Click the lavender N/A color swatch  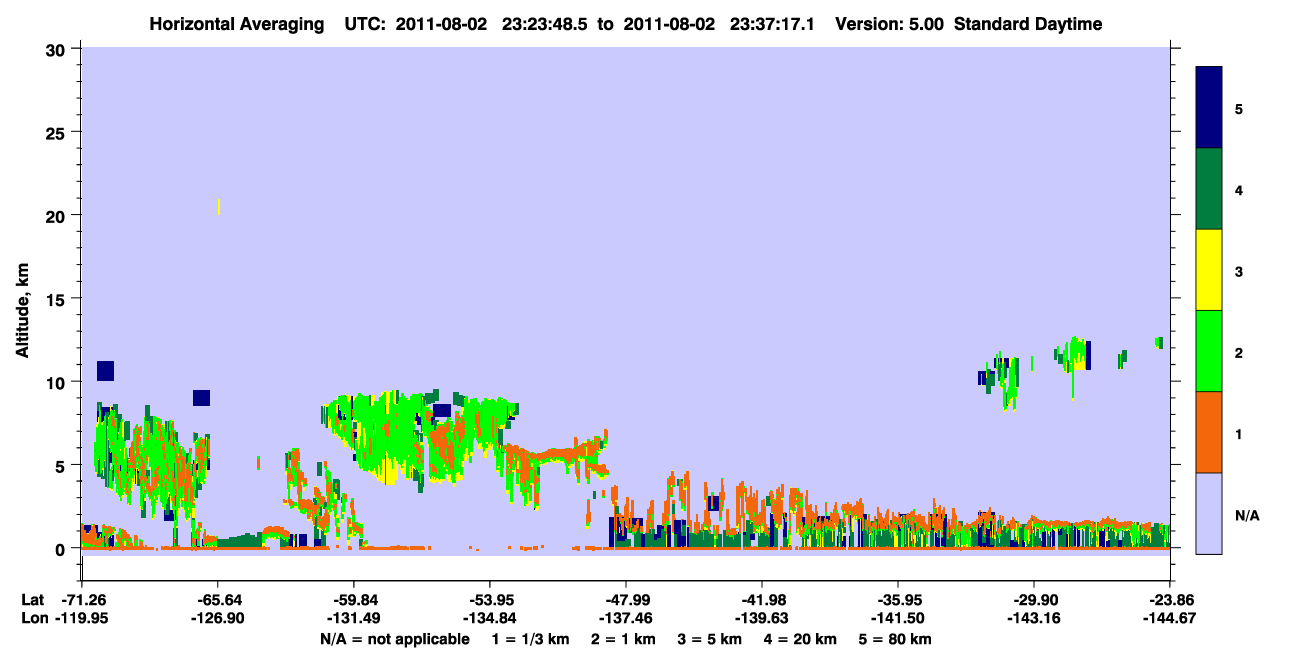tap(1209, 512)
